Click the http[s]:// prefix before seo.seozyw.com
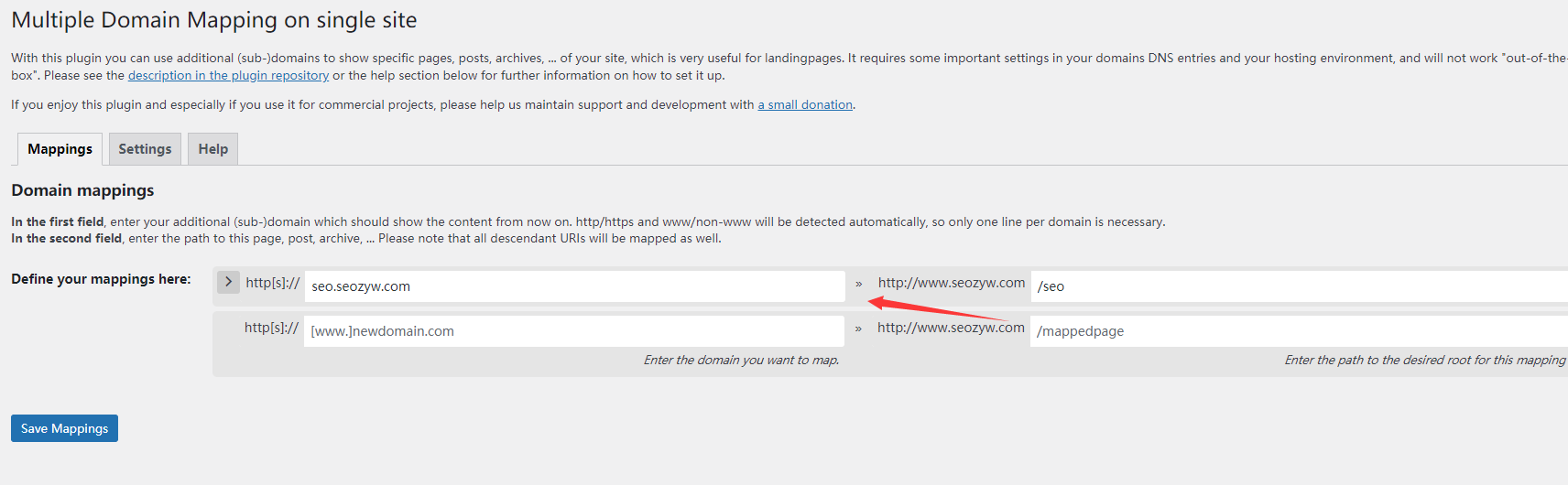This screenshot has height=485, width=1568. tap(272, 283)
